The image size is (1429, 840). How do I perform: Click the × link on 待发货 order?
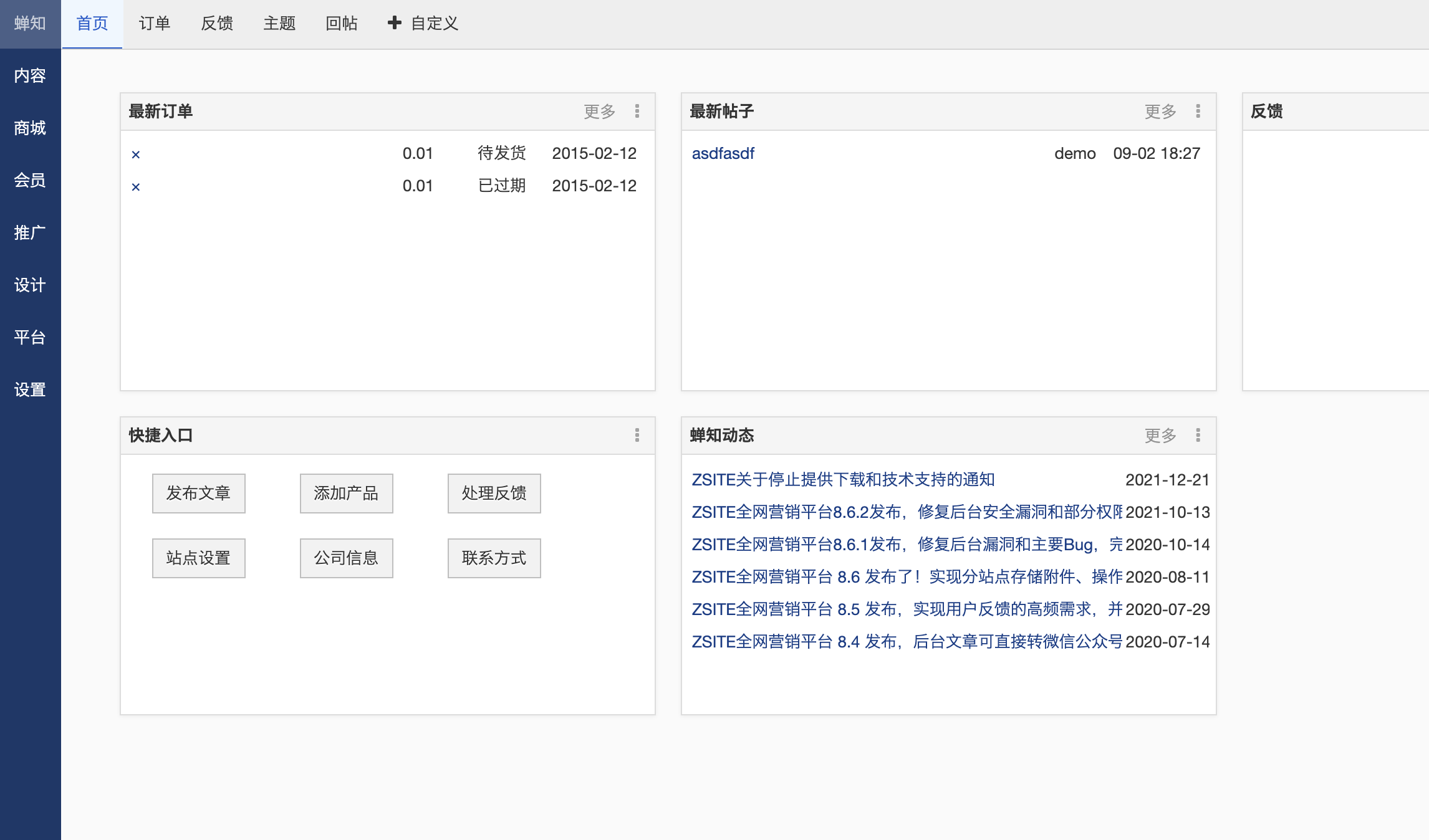pyautogui.click(x=135, y=154)
